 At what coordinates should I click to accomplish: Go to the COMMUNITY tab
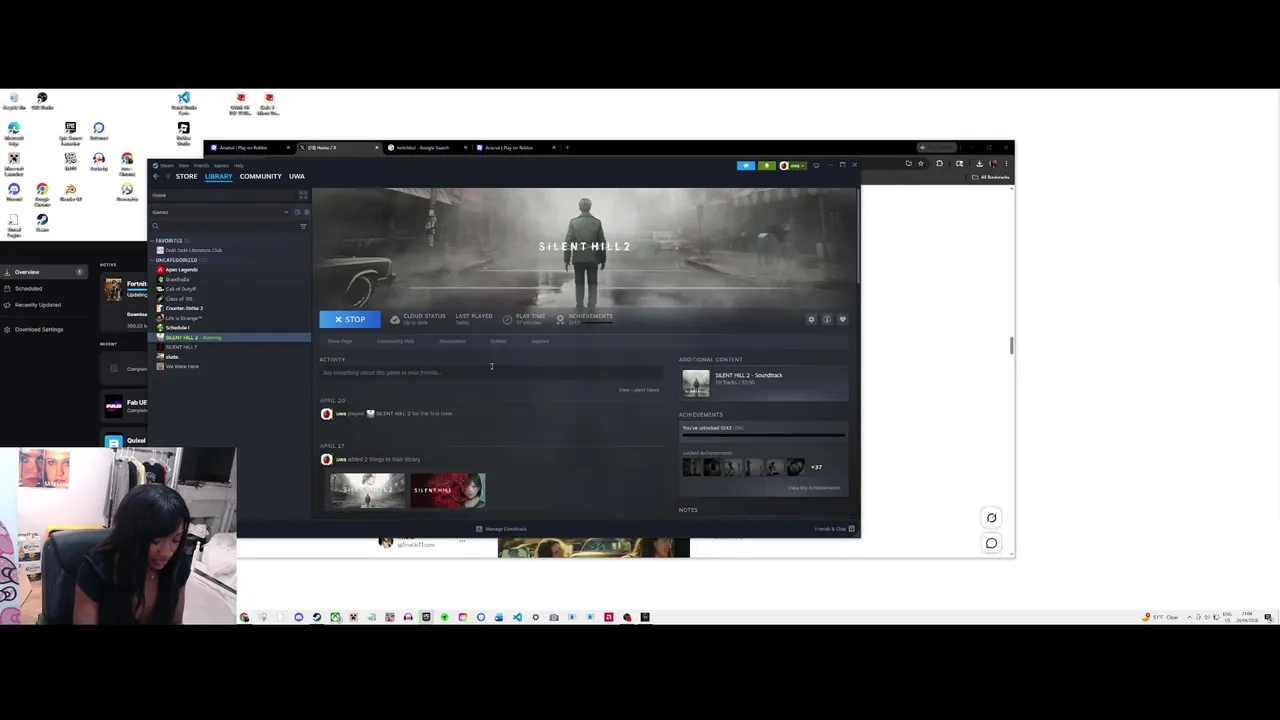pos(260,176)
